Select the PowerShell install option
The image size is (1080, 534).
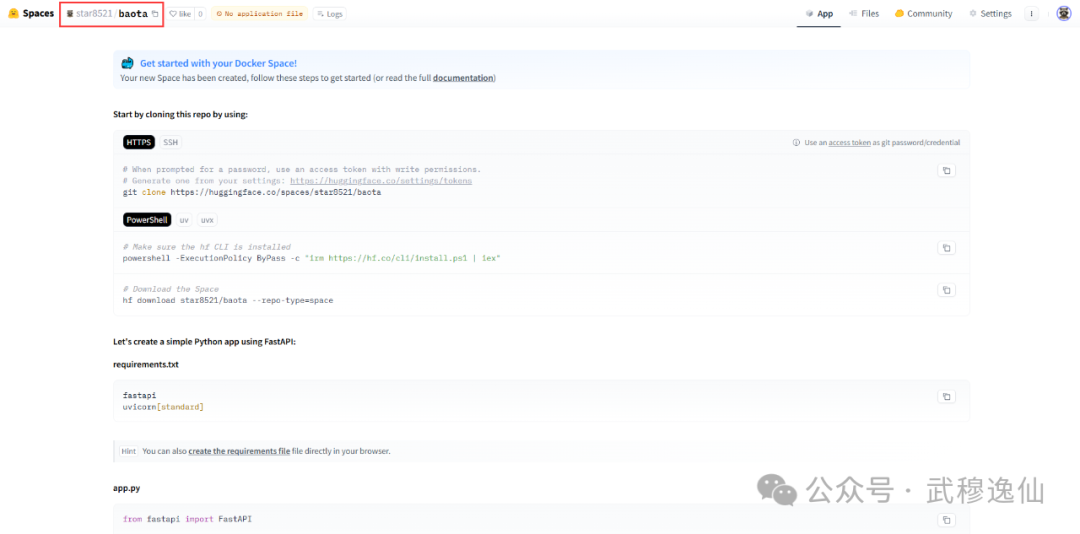[x=147, y=220]
